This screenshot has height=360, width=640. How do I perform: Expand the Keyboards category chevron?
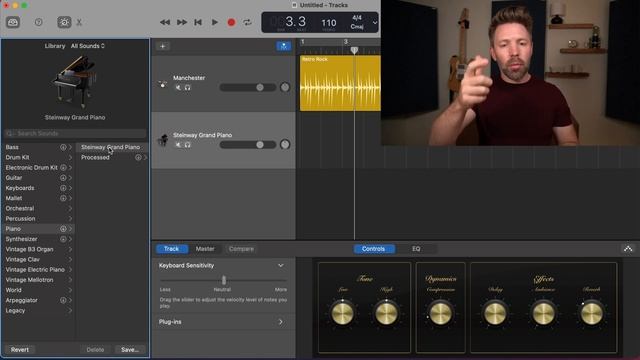(70, 188)
